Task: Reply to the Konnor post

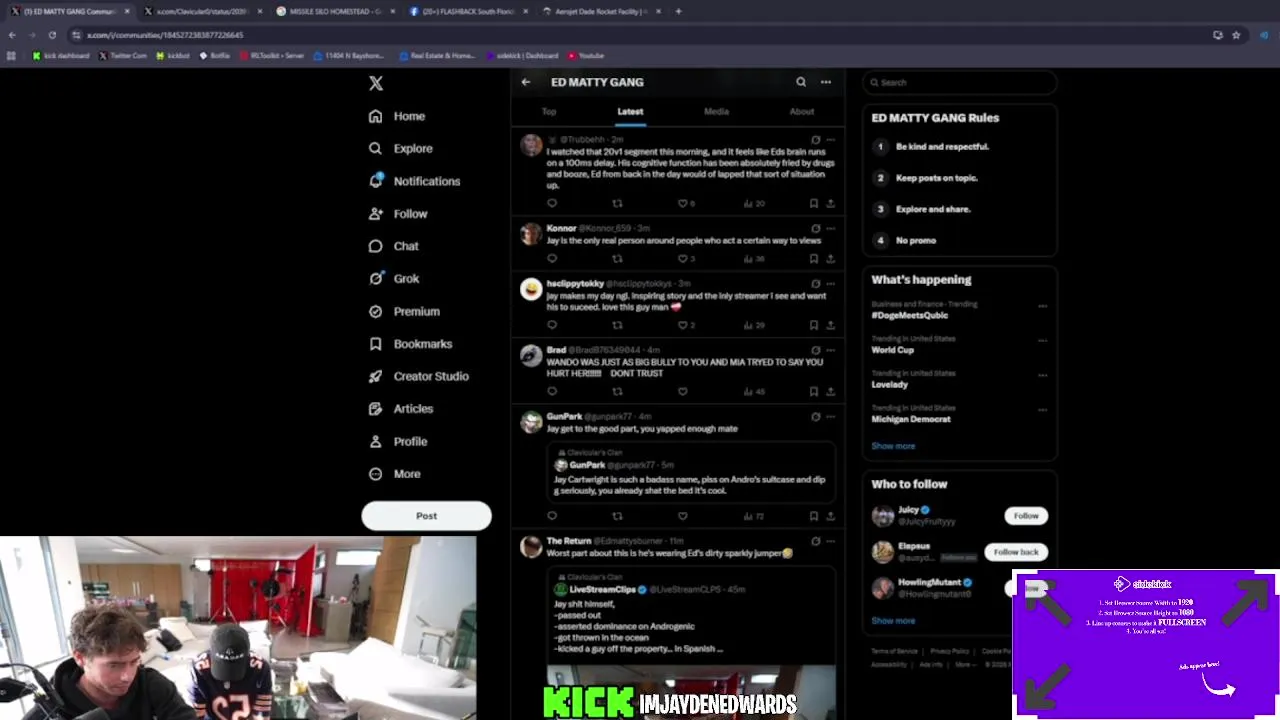Action: point(552,258)
